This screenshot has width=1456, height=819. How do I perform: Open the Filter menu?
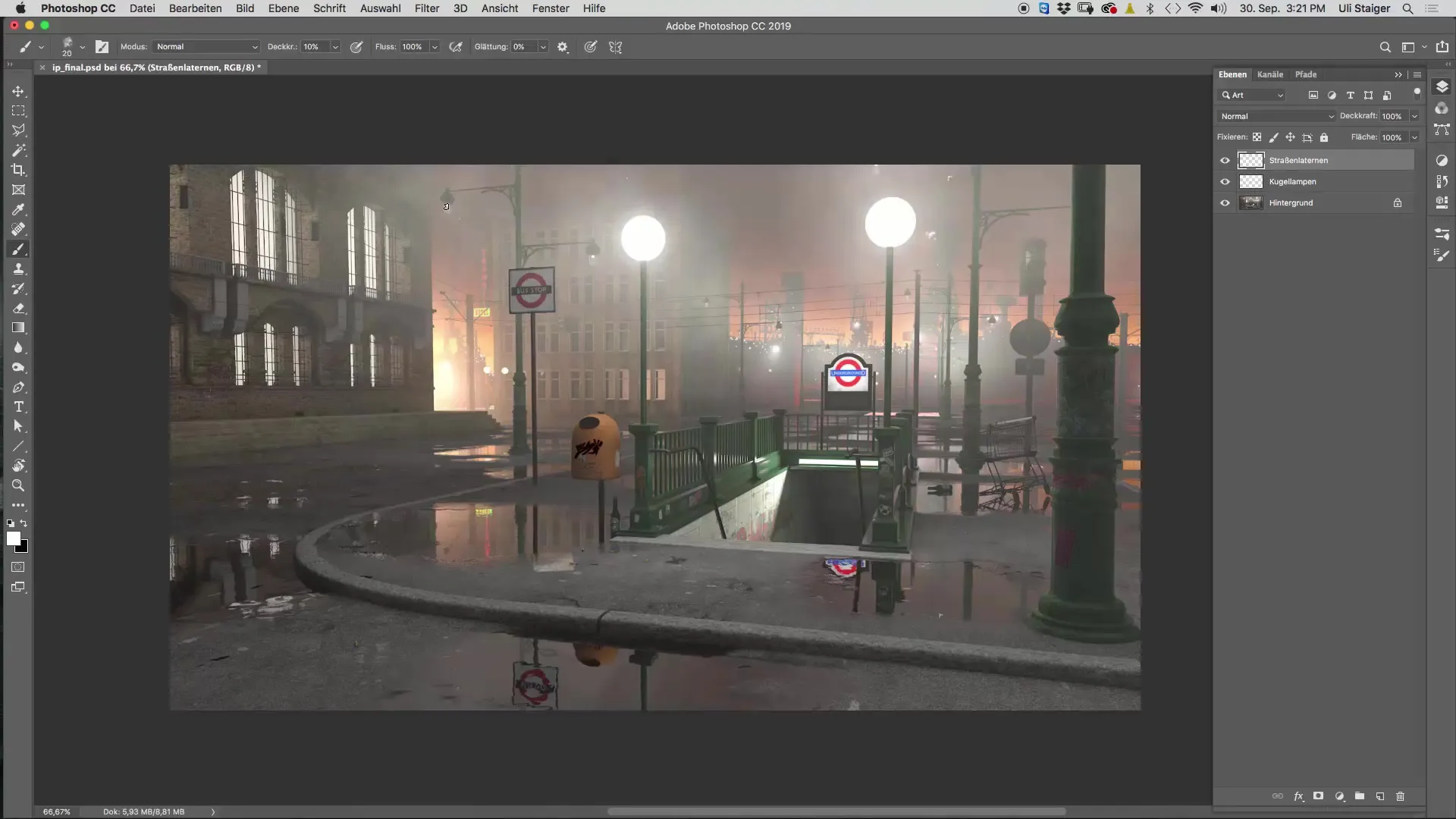click(x=427, y=8)
